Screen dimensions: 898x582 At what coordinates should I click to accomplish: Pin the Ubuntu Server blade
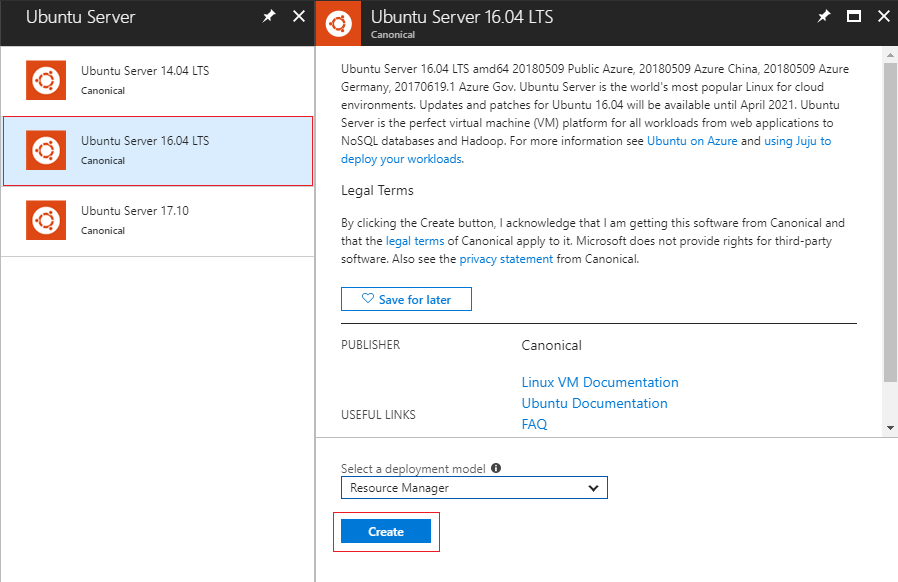coord(268,17)
